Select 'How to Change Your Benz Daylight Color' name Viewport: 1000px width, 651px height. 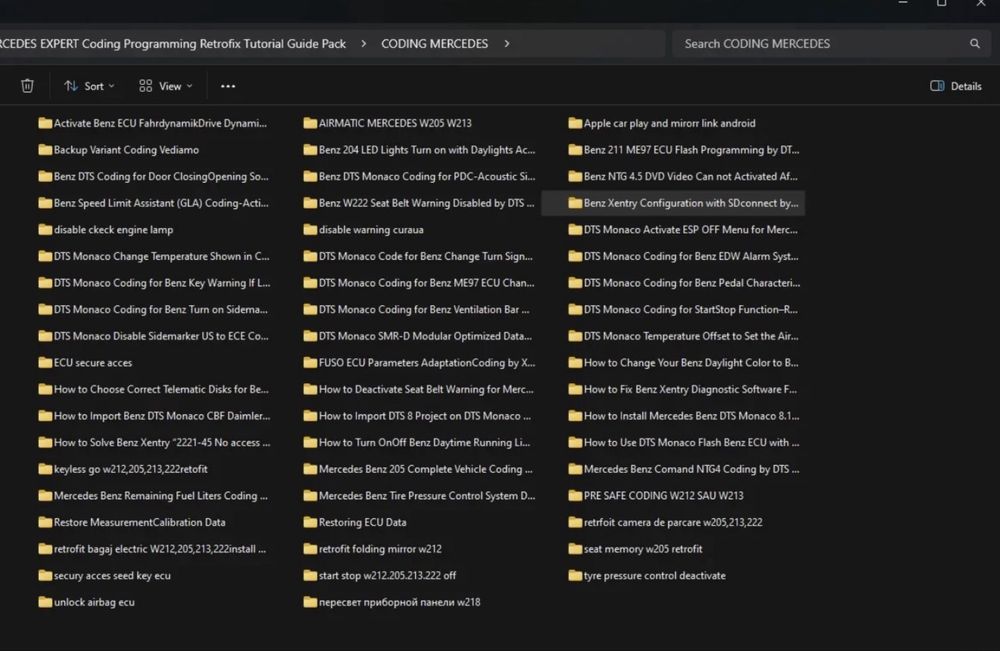click(x=691, y=363)
